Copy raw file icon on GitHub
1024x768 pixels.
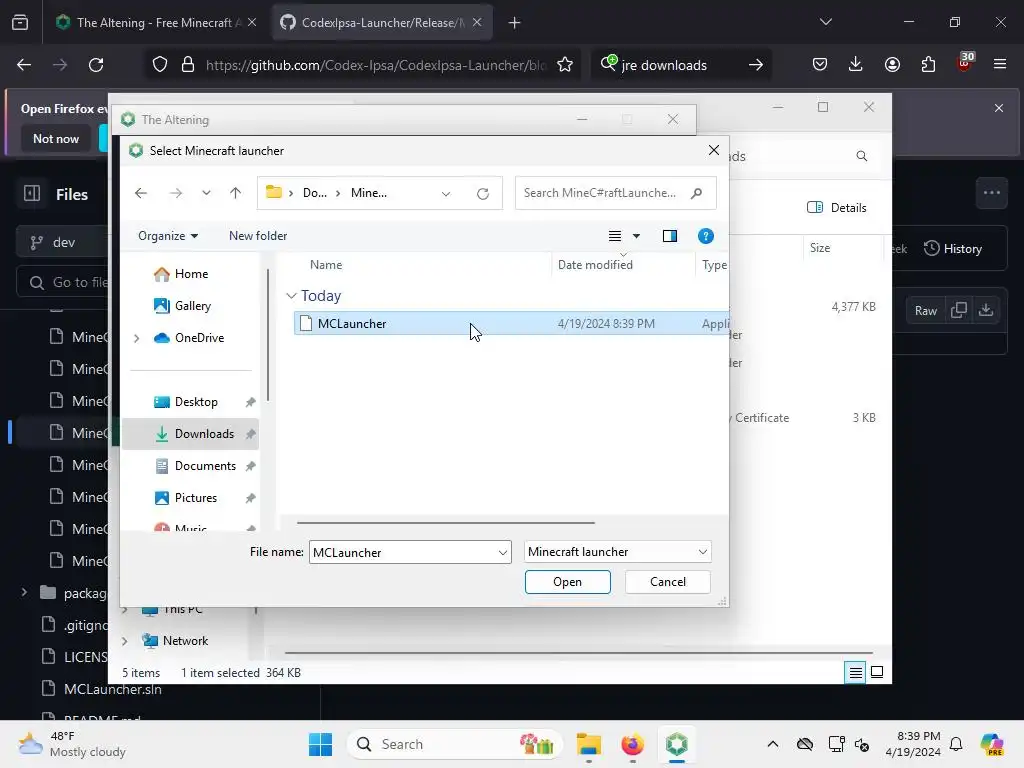click(x=959, y=310)
